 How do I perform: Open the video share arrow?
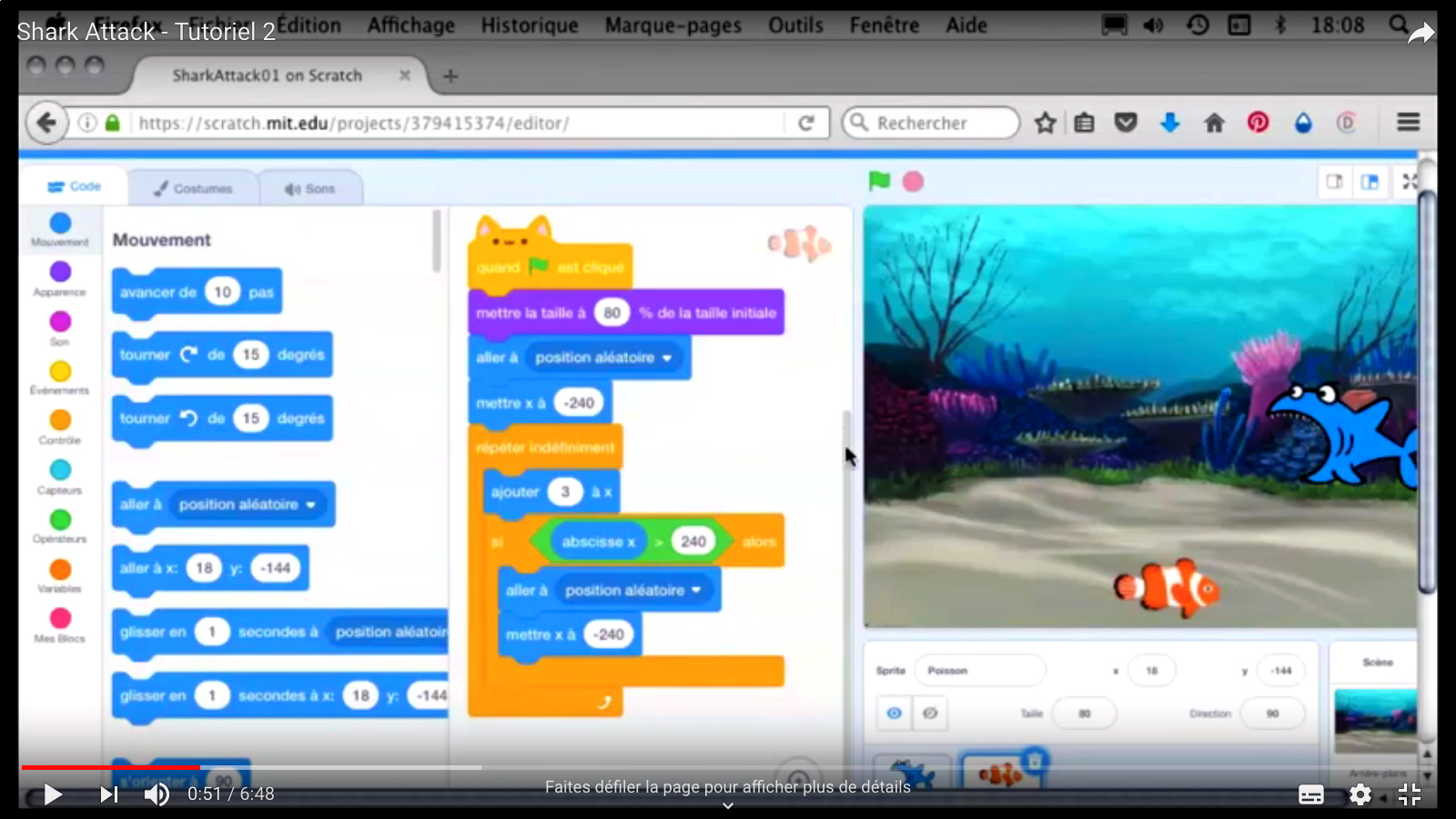click(x=1420, y=34)
